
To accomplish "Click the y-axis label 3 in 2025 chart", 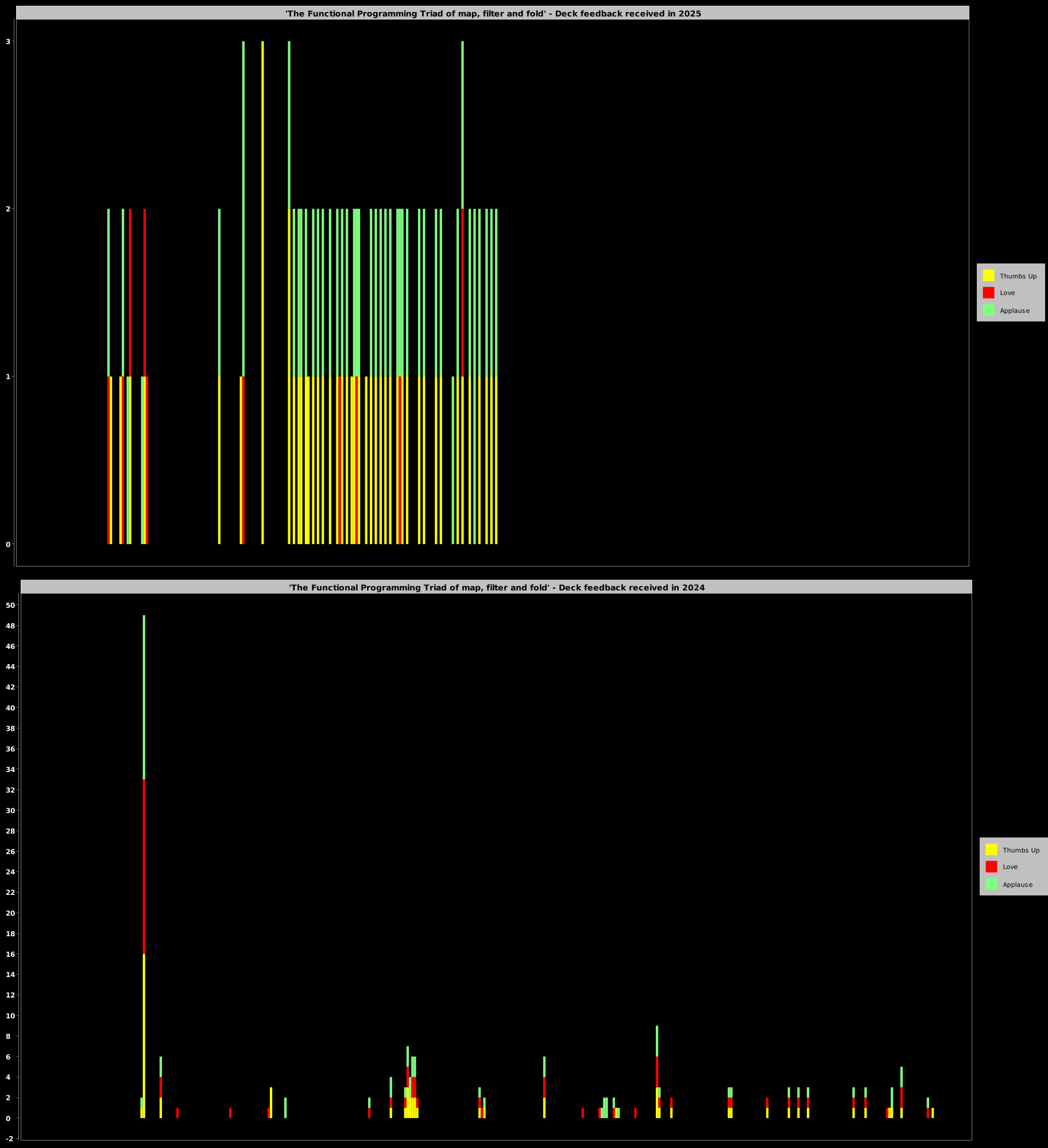I will pyautogui.click(x=8, y=41).
